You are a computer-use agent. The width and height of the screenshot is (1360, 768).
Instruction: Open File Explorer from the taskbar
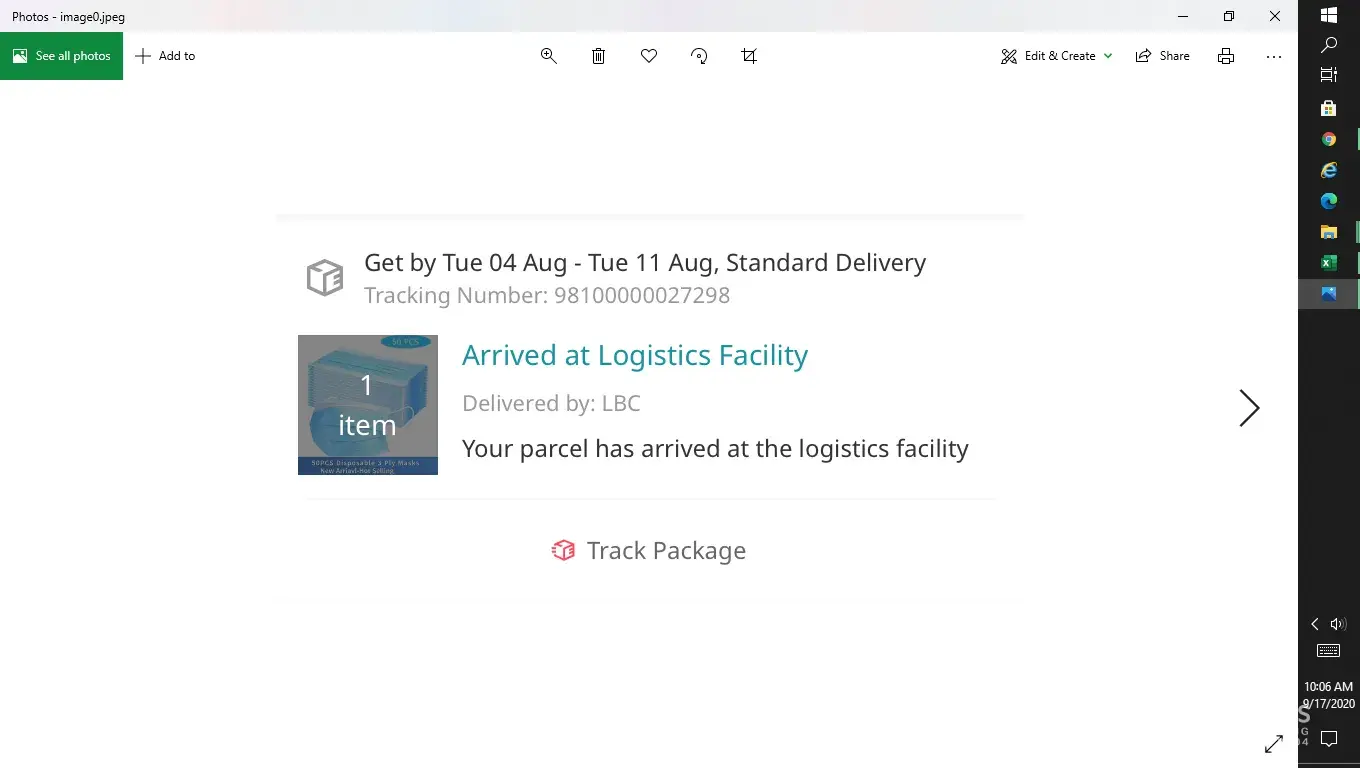[1329, 232]
